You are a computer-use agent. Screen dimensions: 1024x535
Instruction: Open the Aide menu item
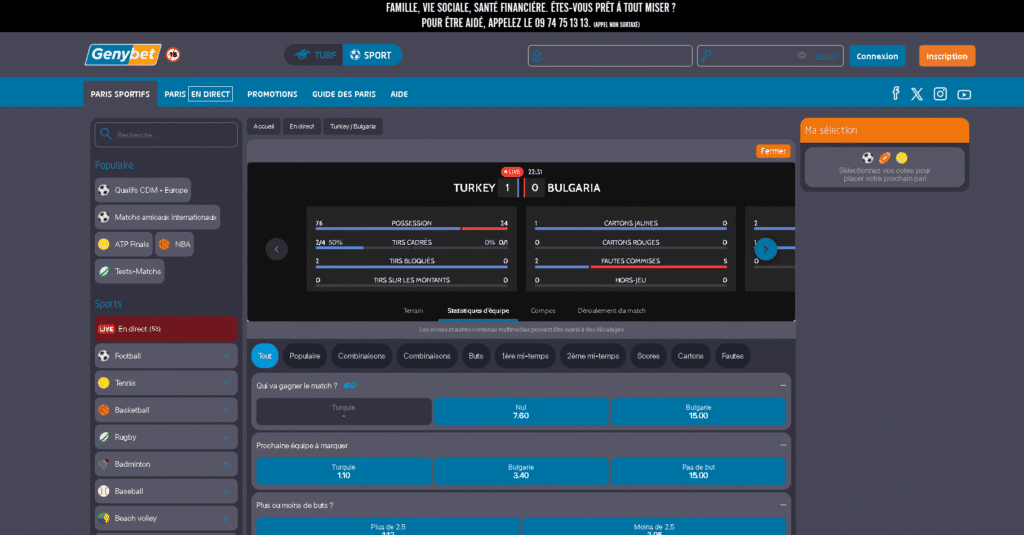pos(399,94)
